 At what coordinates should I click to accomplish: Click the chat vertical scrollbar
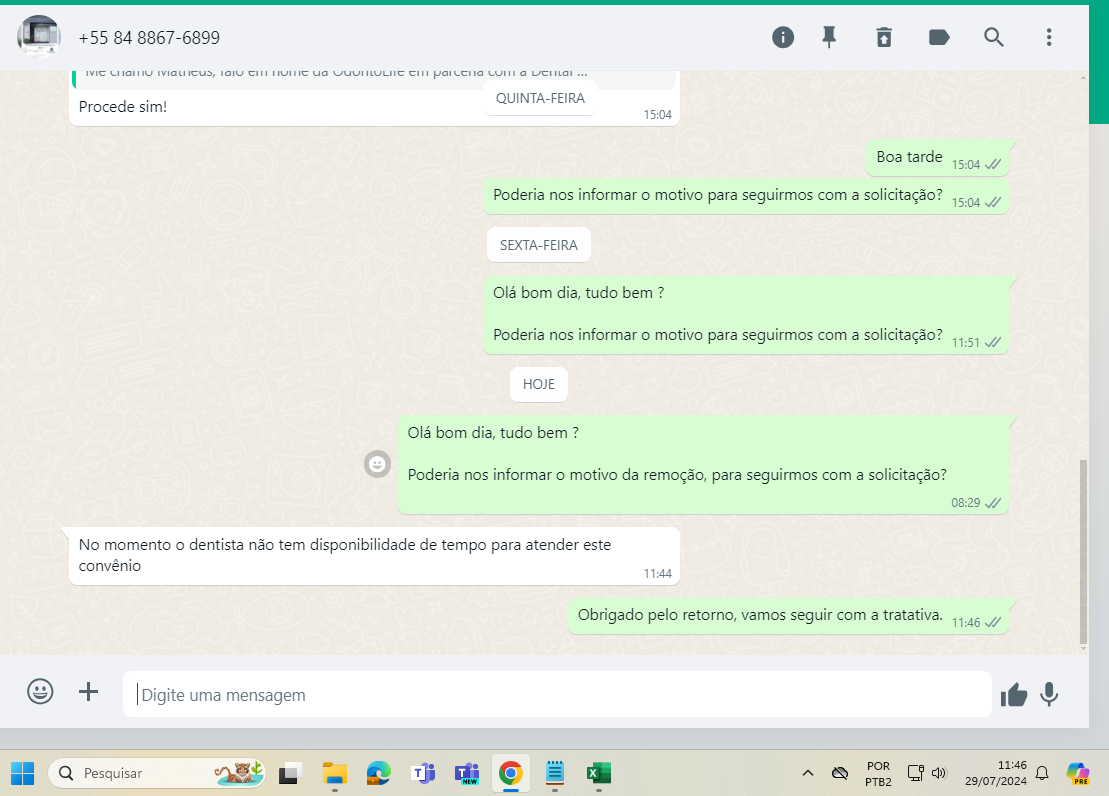(1083, 550)
